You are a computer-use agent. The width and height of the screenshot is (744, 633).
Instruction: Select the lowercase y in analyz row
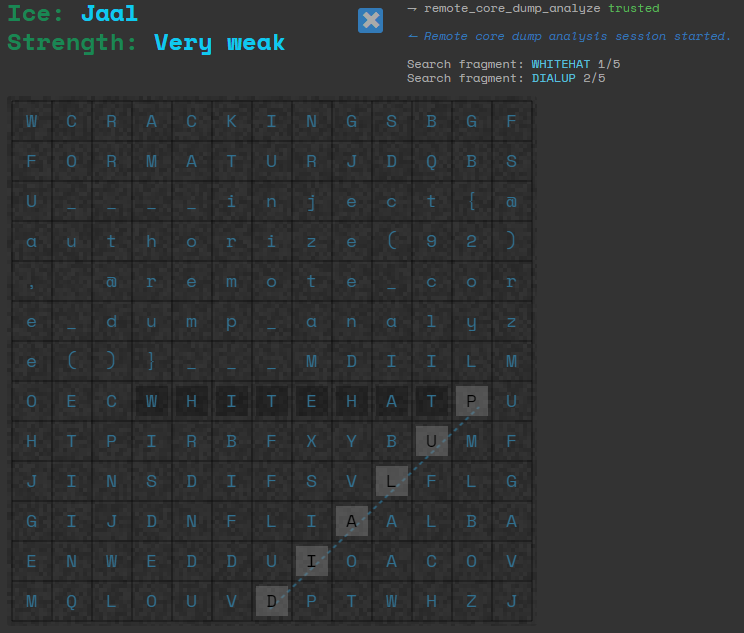[x=471, y=322]
